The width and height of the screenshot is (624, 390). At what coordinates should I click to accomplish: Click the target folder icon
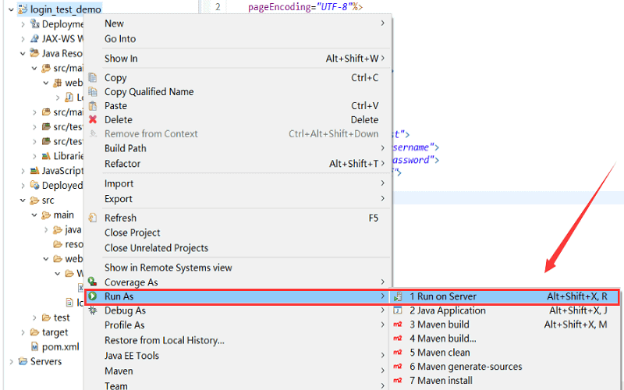point(35,332)
